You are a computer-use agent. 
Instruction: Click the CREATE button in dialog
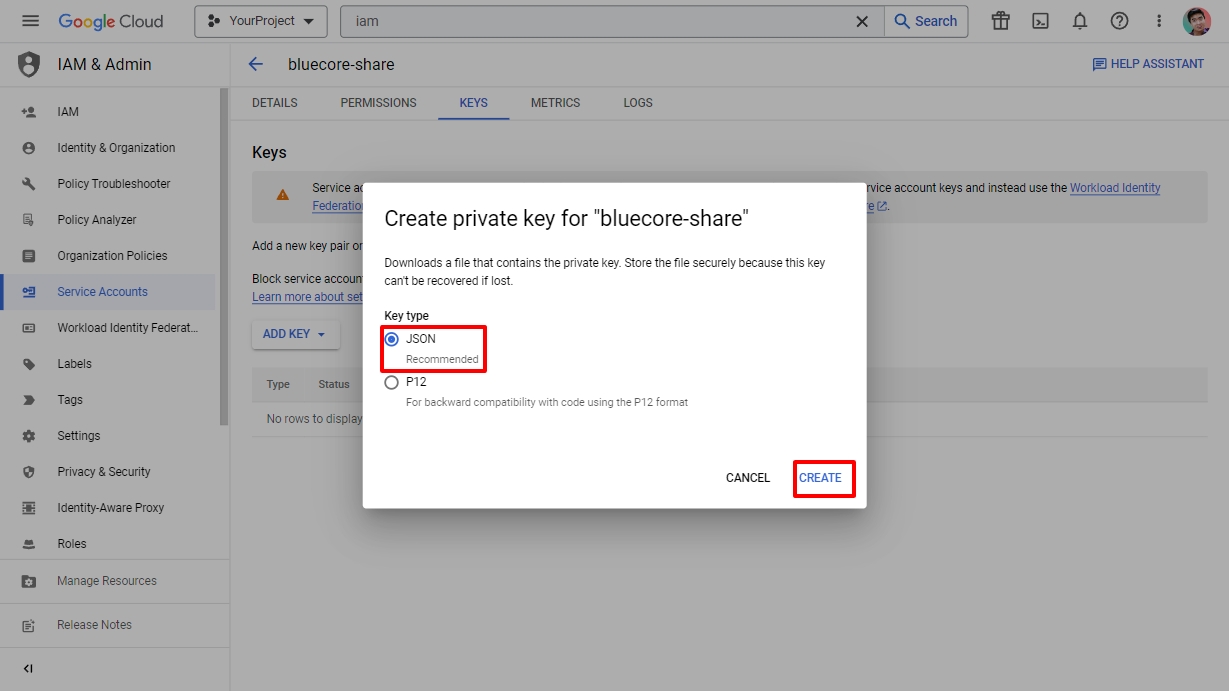[820, 478]
